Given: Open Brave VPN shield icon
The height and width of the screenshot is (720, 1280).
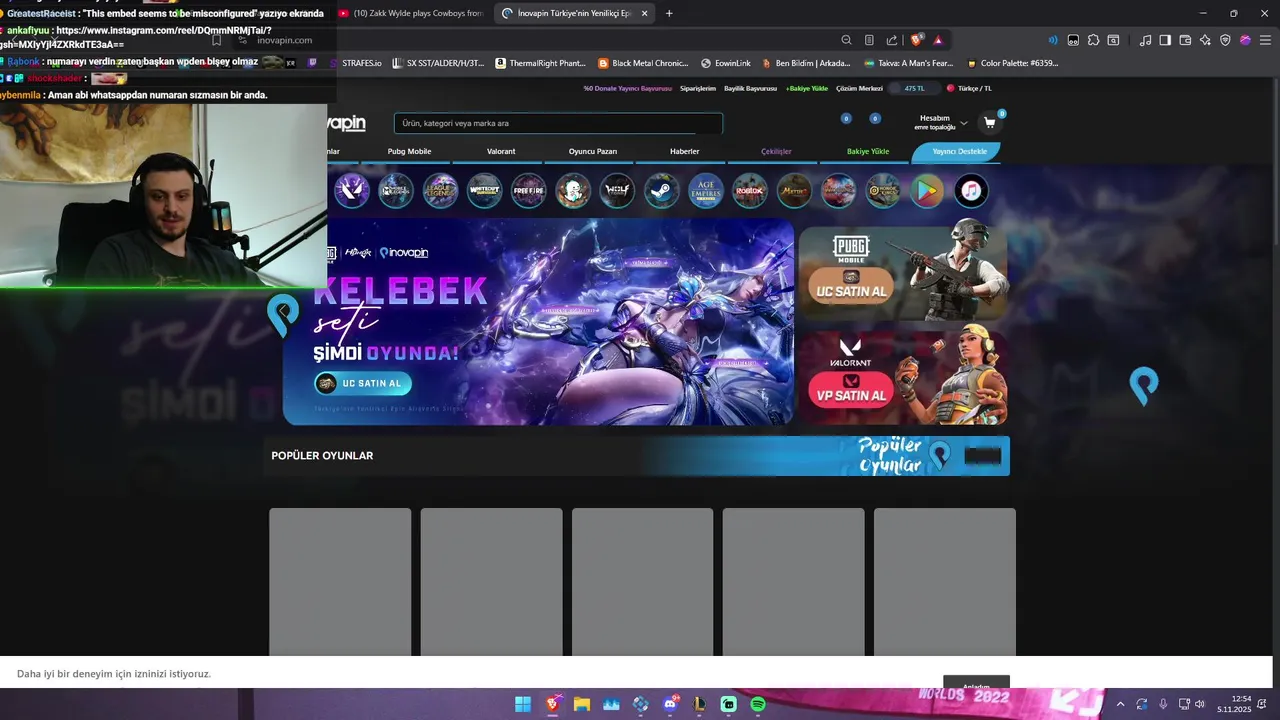Looking at the screenshot, I should coord(1225,40).
